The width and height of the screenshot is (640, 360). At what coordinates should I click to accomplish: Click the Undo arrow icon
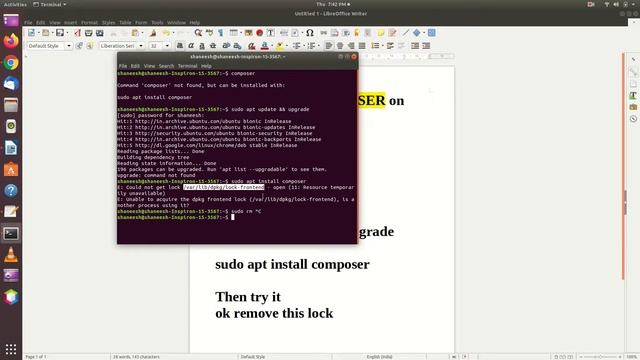coord(166,33)
